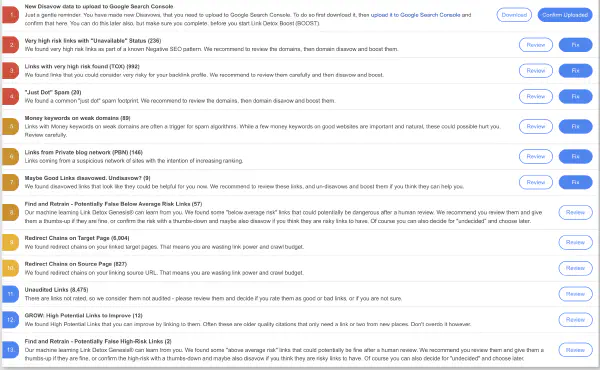Review Maybe Good Links disavowed item
The image size is (600, 370).
coord(536,182)
